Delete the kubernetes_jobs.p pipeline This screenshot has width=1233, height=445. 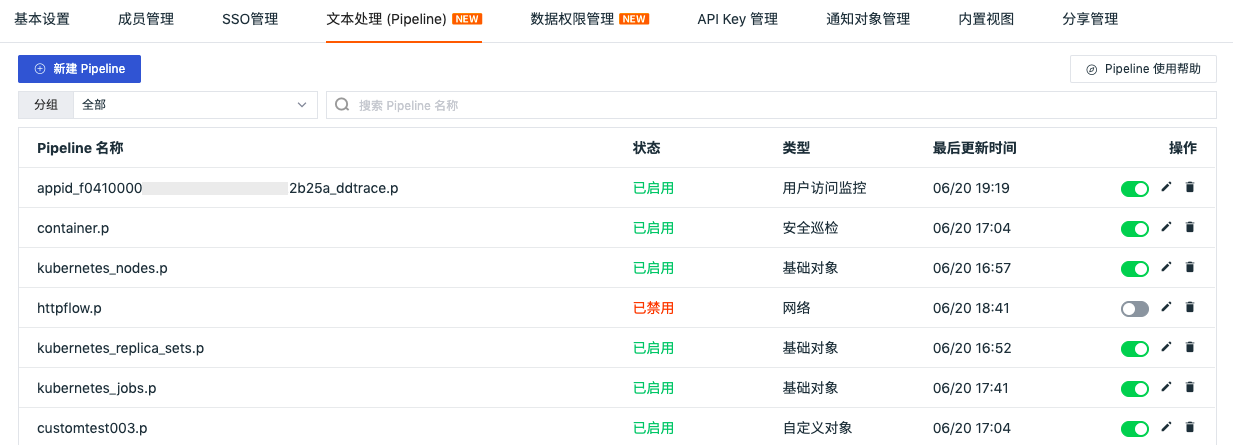pos(1189,387)
